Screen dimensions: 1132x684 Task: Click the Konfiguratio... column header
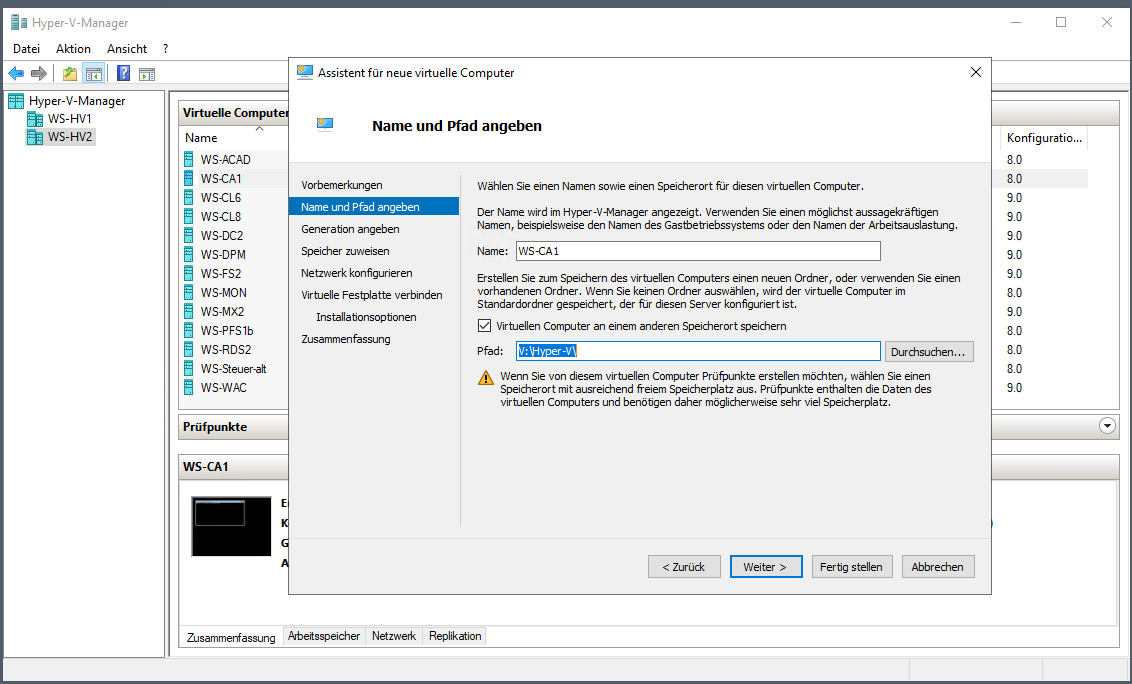[1044, 138]
